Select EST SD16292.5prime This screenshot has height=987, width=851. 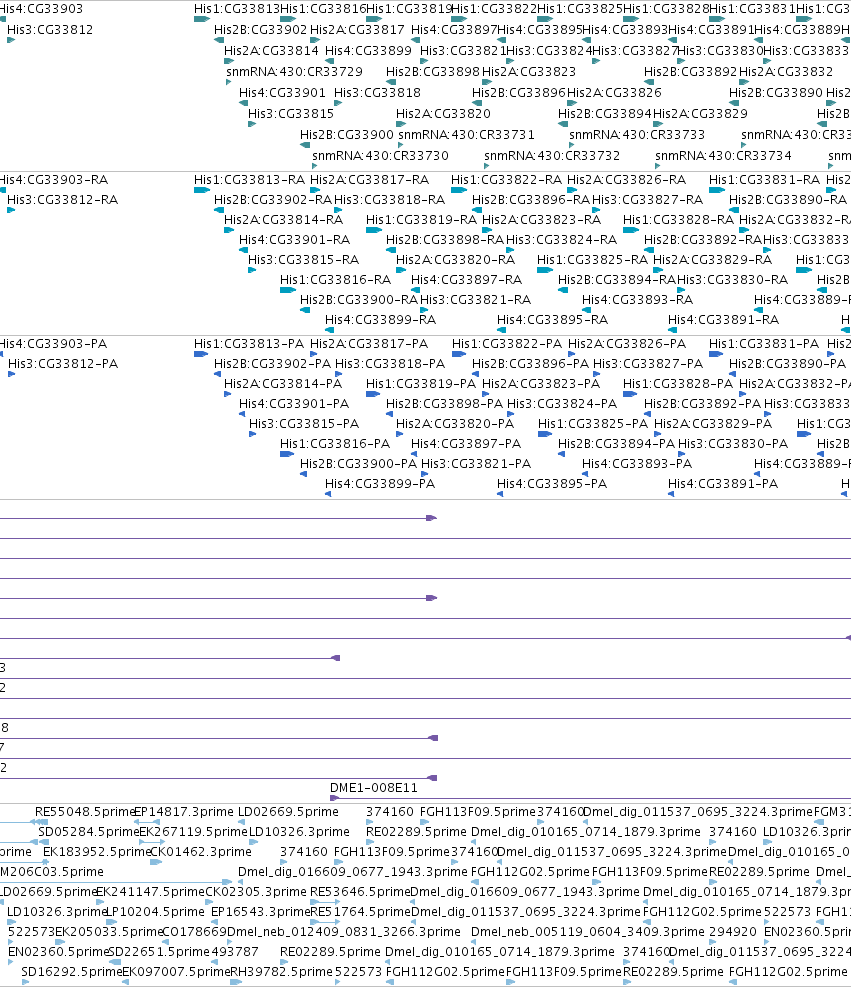point(72,971)
